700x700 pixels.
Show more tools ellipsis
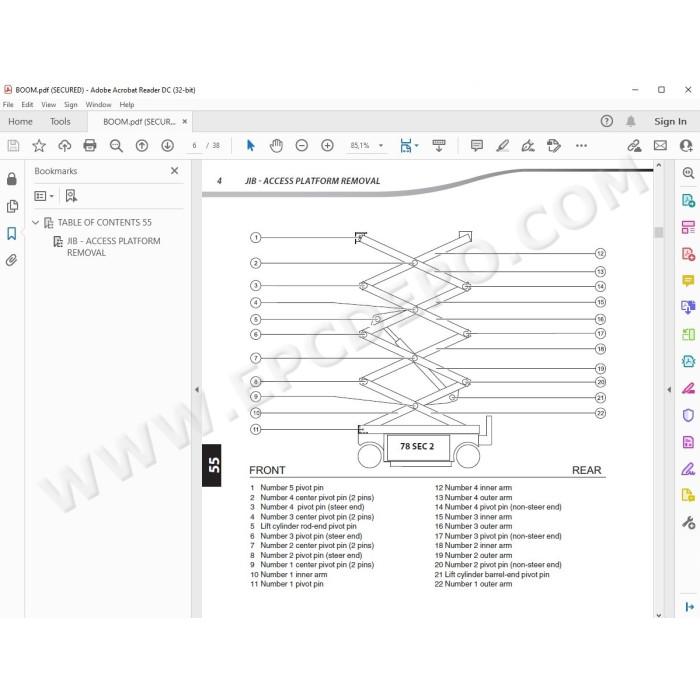point(581,146)
